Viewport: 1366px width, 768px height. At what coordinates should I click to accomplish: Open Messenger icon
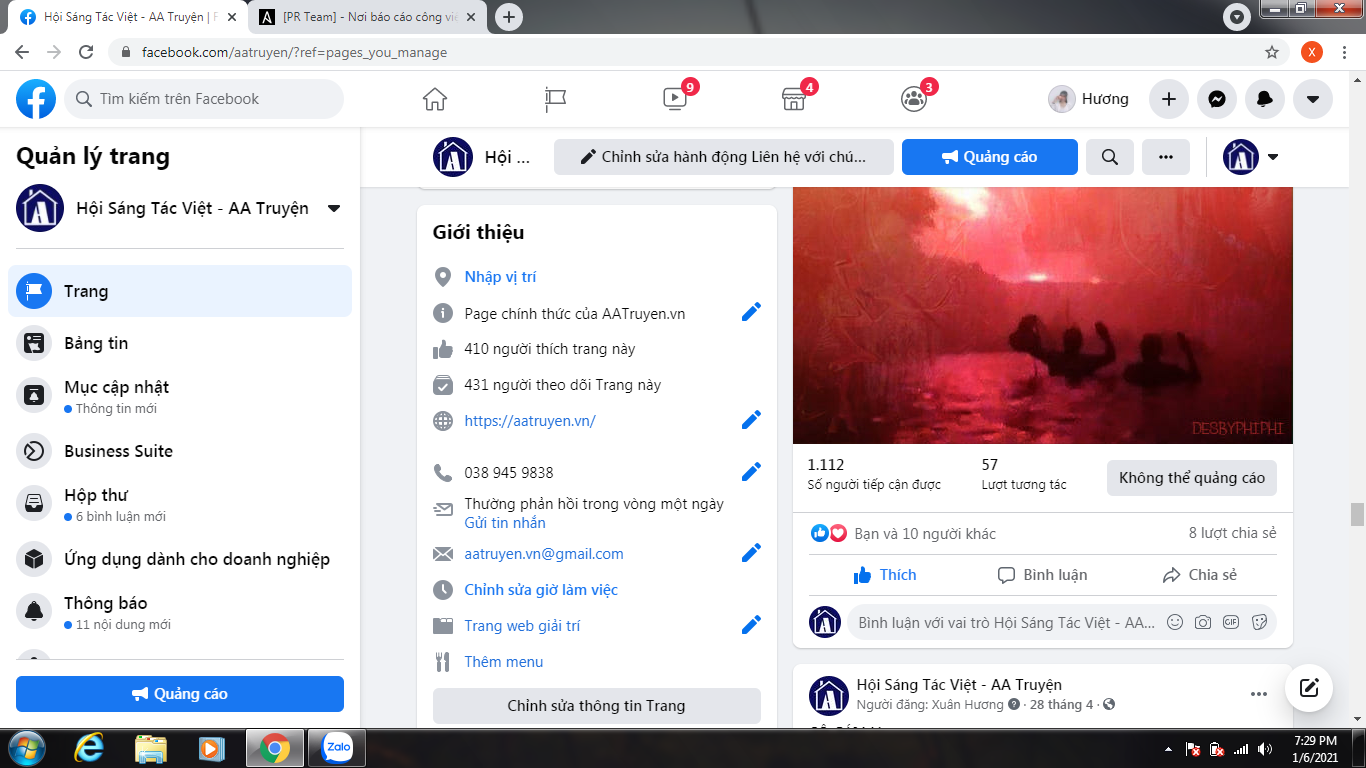[1217, 99]
